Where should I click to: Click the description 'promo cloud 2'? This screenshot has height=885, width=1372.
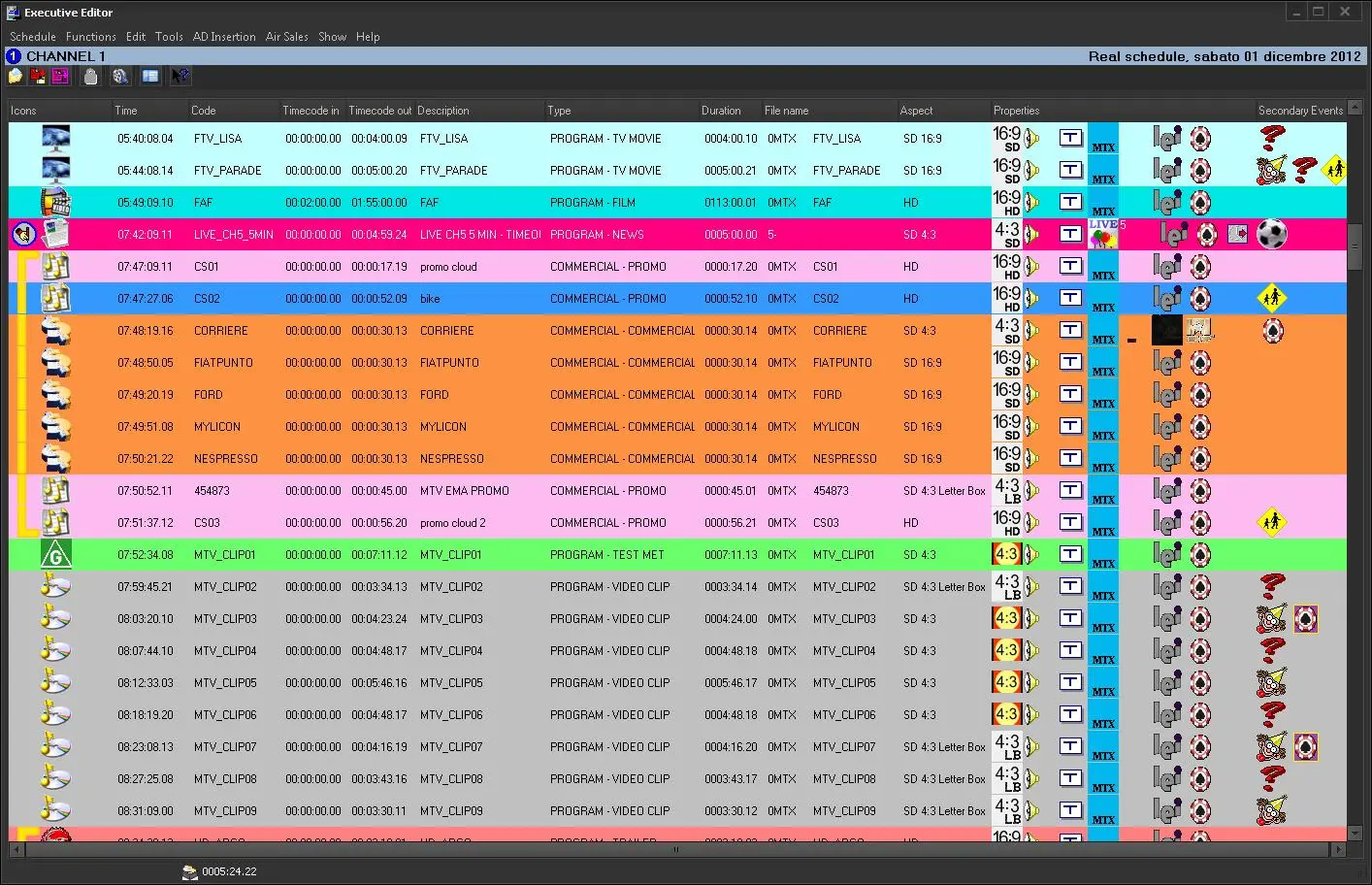[453, 523]
